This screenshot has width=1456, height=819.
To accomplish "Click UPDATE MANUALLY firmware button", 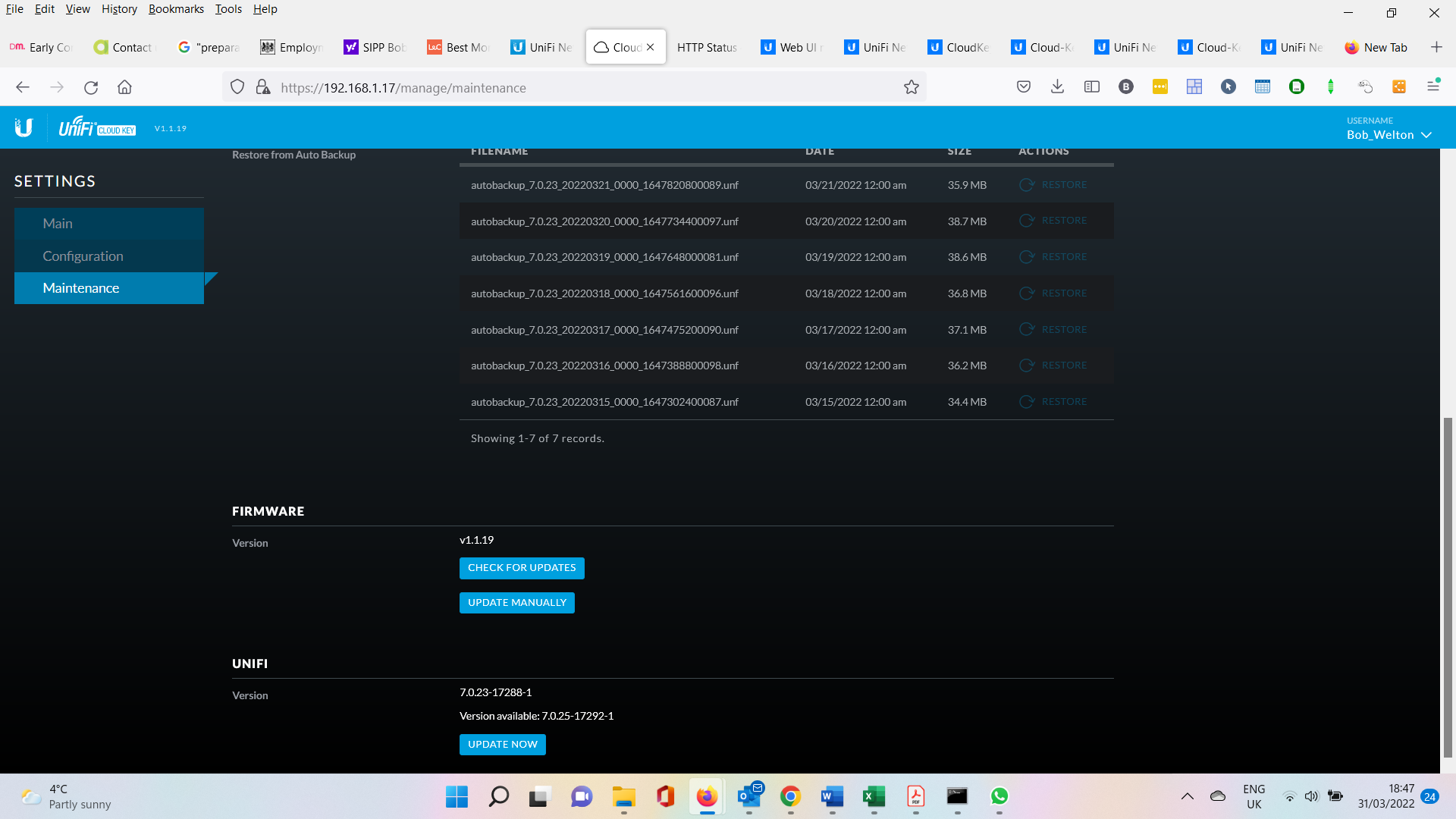I will (517, 603).
